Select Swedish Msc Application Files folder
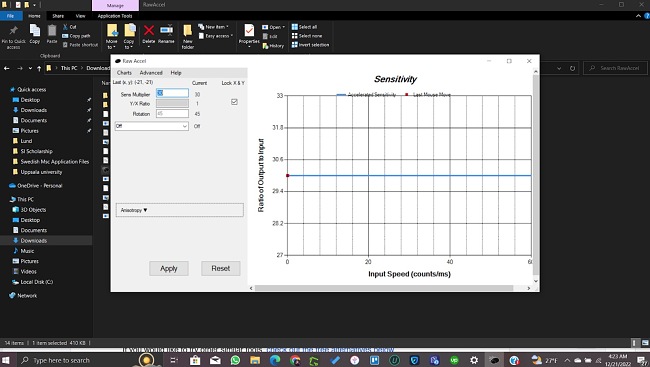 [x=55, y=162]
